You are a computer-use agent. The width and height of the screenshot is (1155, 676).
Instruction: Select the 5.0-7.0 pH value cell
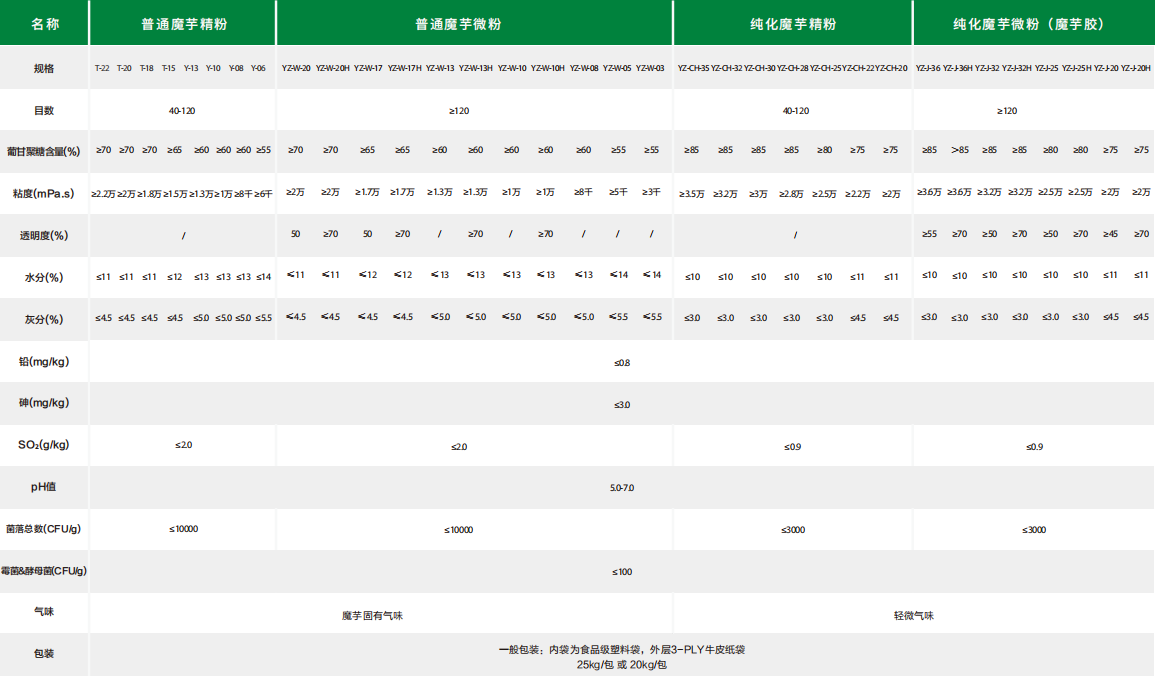tap(621, 488)
